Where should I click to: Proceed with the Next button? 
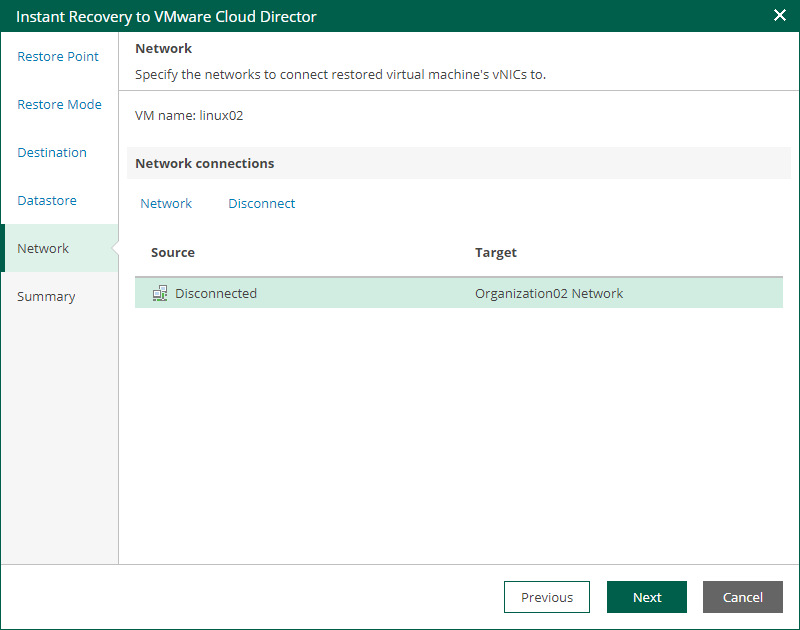(x=647, y=597)
